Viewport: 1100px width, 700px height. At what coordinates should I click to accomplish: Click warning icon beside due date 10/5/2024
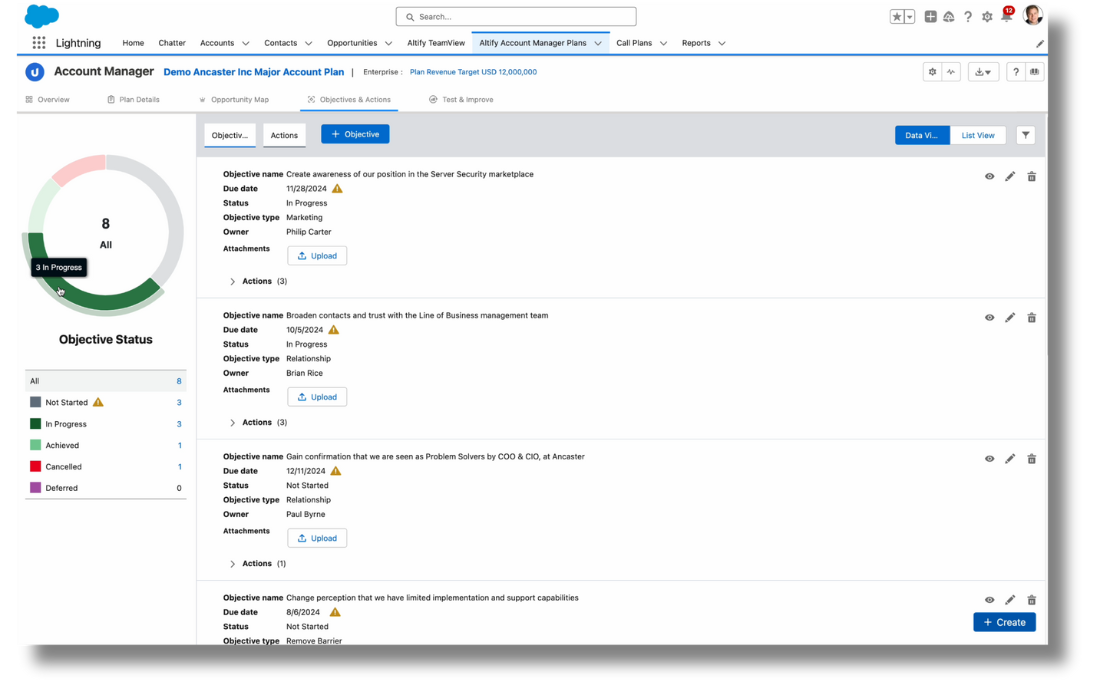coord(334,330)
